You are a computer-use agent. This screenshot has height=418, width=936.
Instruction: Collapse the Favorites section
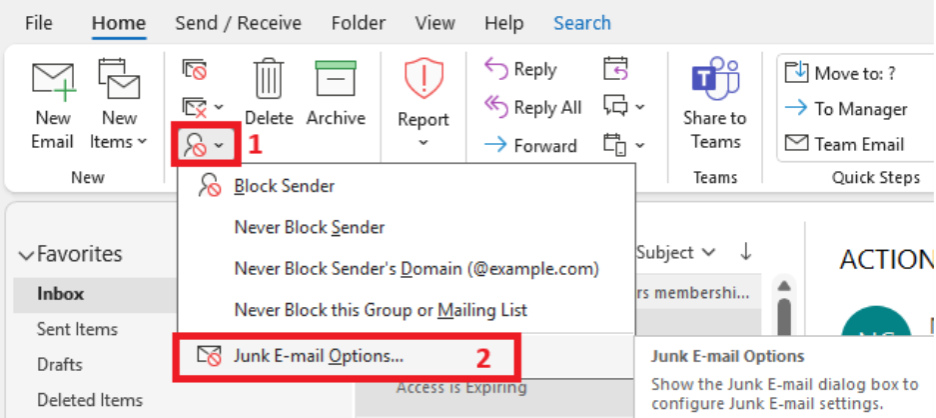[x=26, y=255]
